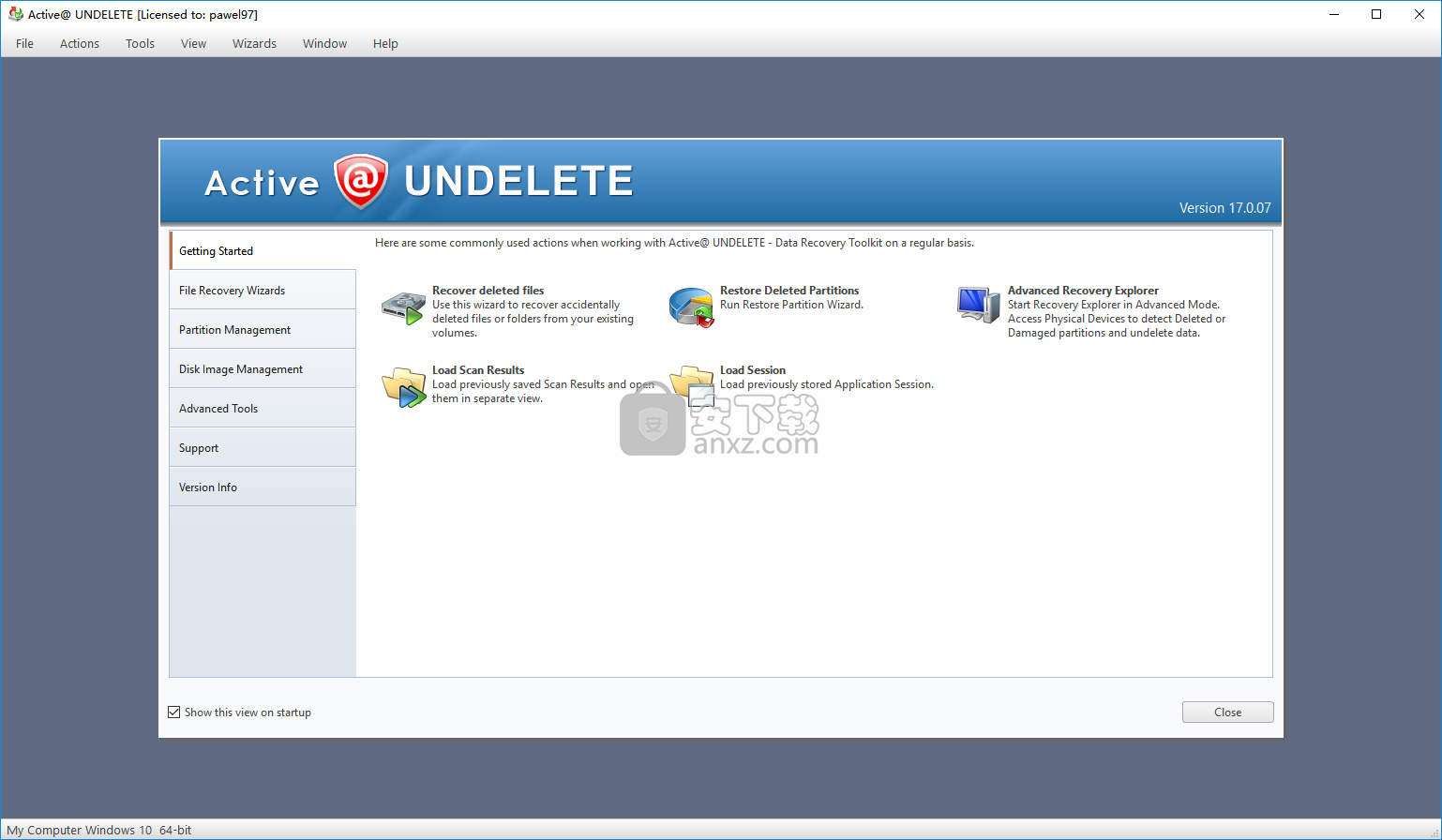Click the Recover deleted files link title

tap(488, 291)
